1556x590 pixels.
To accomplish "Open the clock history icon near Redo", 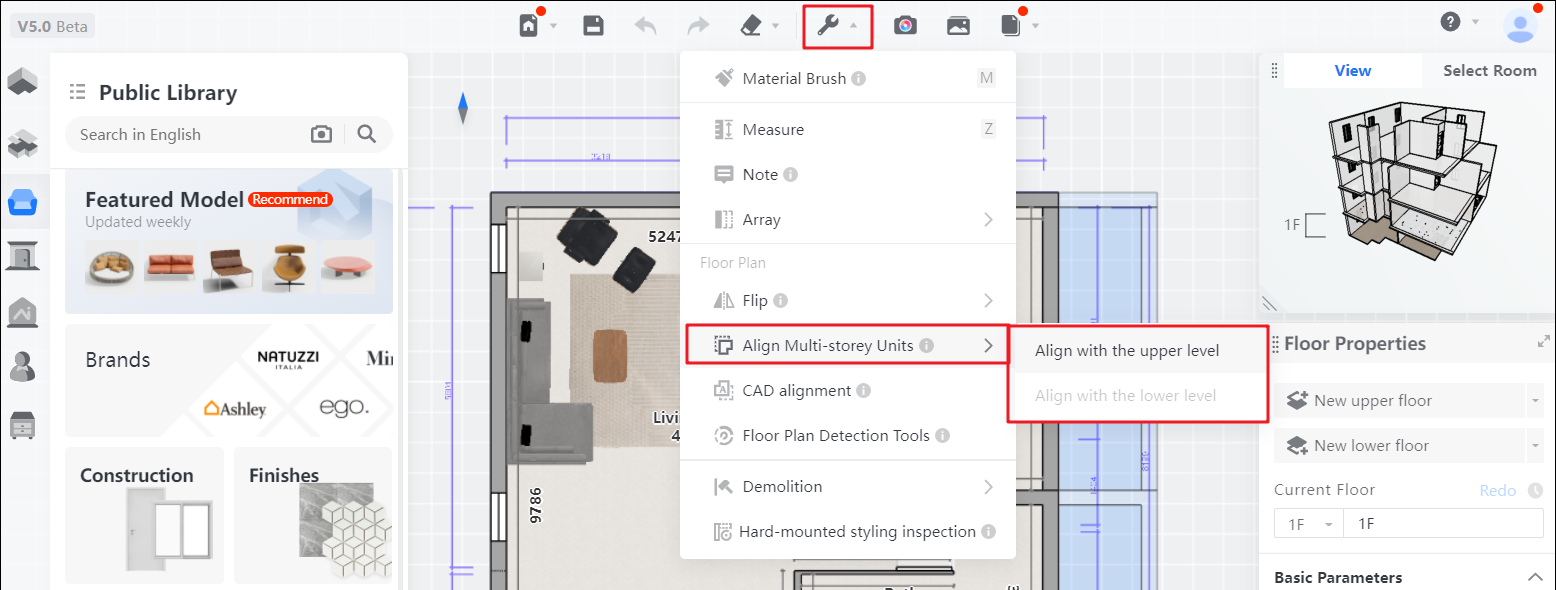I will [1536, 490].
